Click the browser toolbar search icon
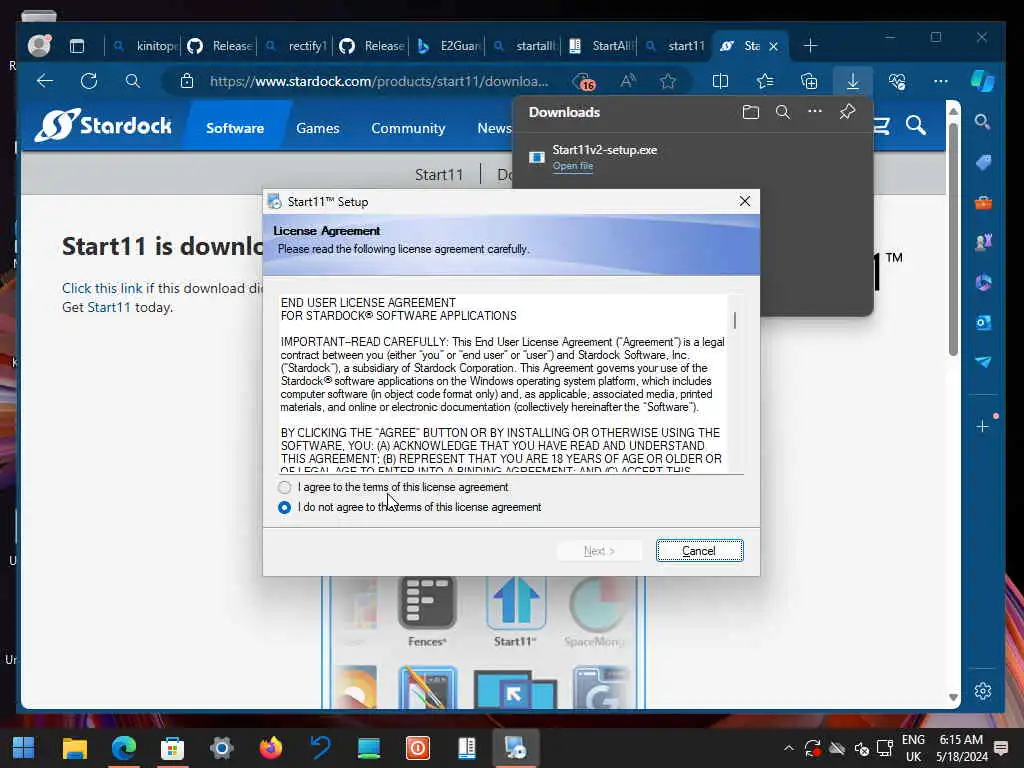1024x768 pixels. pyautogui.click(x=133, y=81)
